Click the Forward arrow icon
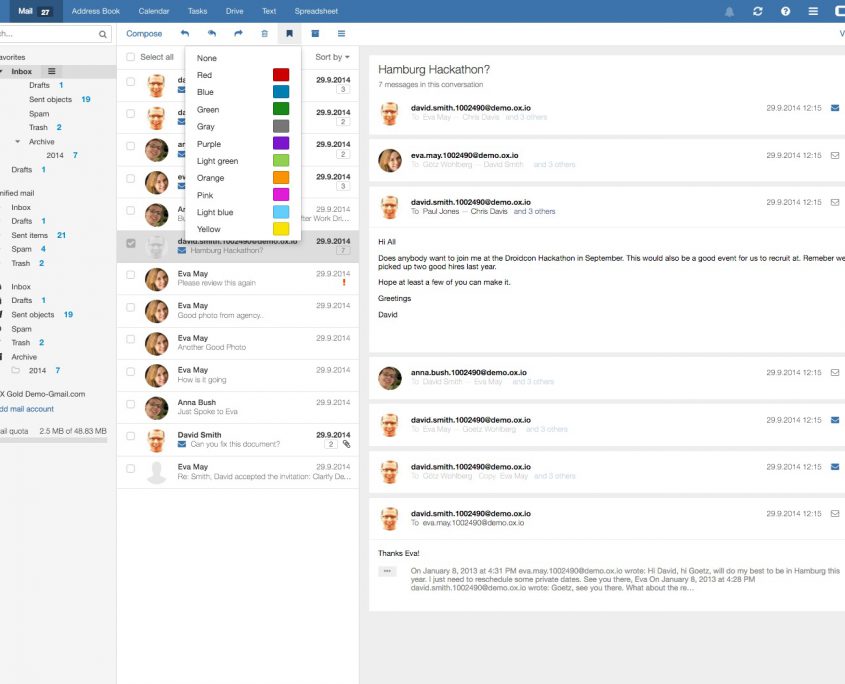Image resolution: width=845 pixels, height=684 pixels. [x=238, y=33]
